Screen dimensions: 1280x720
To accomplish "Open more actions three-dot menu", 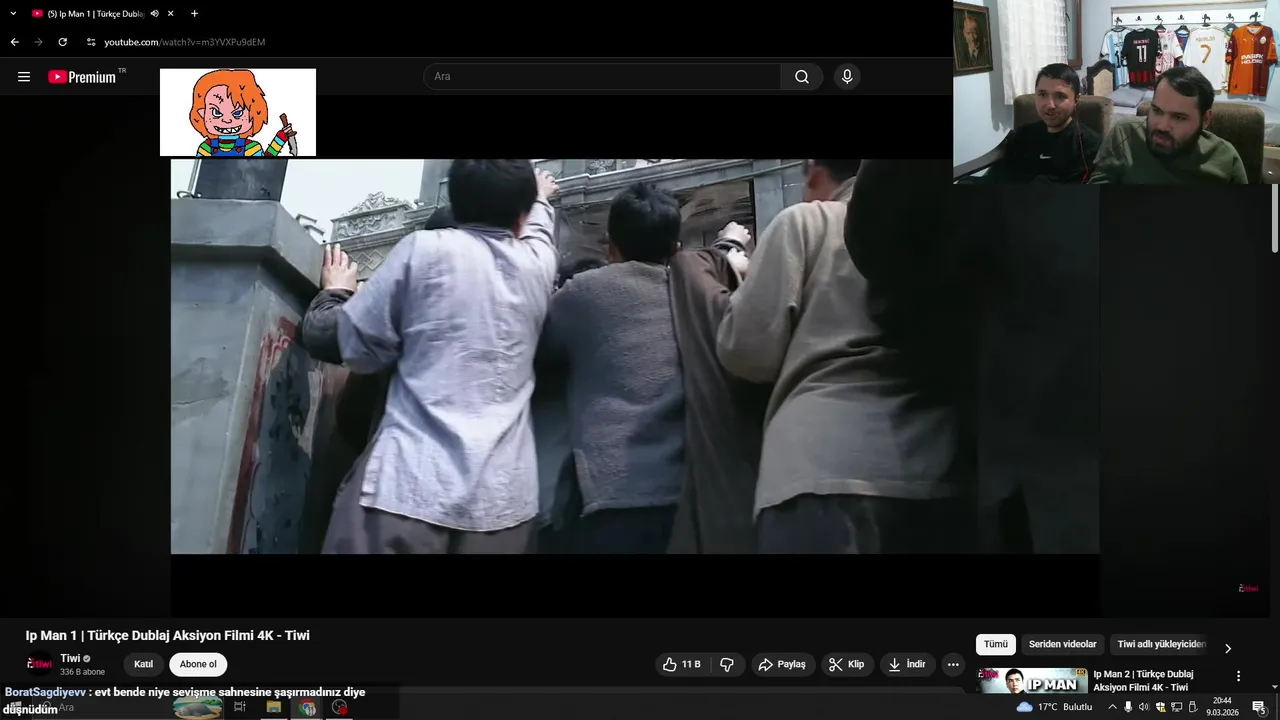I will tap(953, 664).
